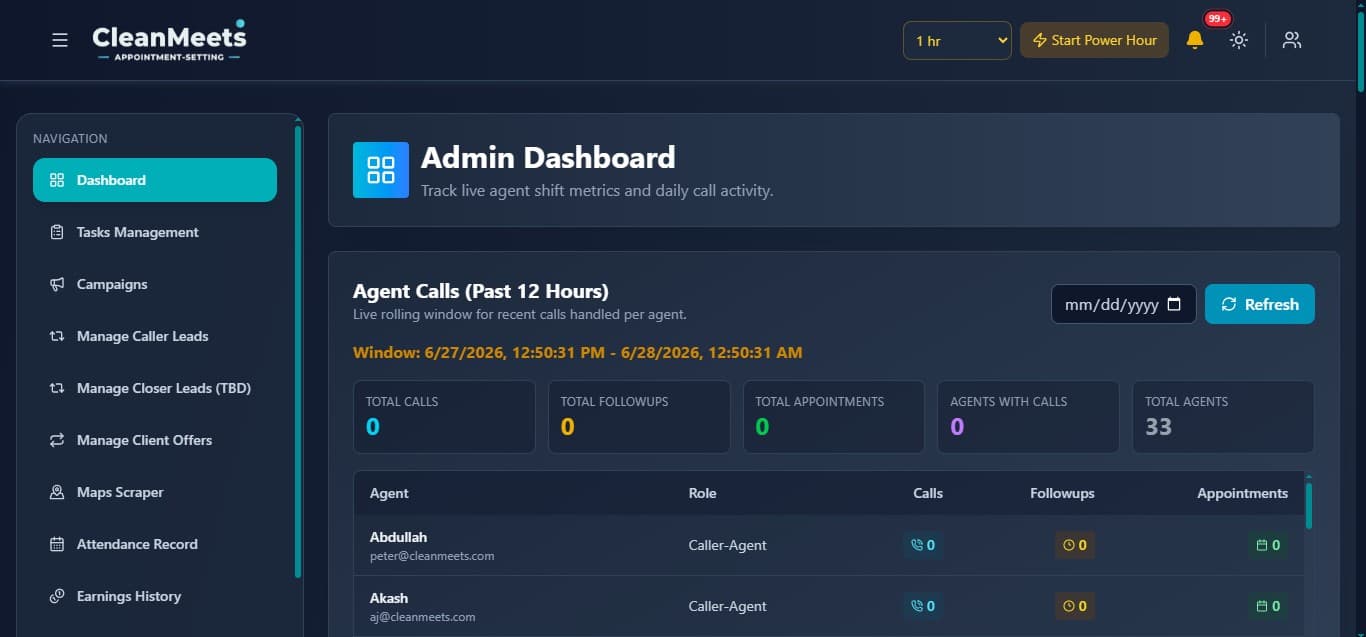Click the Tasks Management clipboard icon
The image size is (1366, 637).
click(57, 232)
